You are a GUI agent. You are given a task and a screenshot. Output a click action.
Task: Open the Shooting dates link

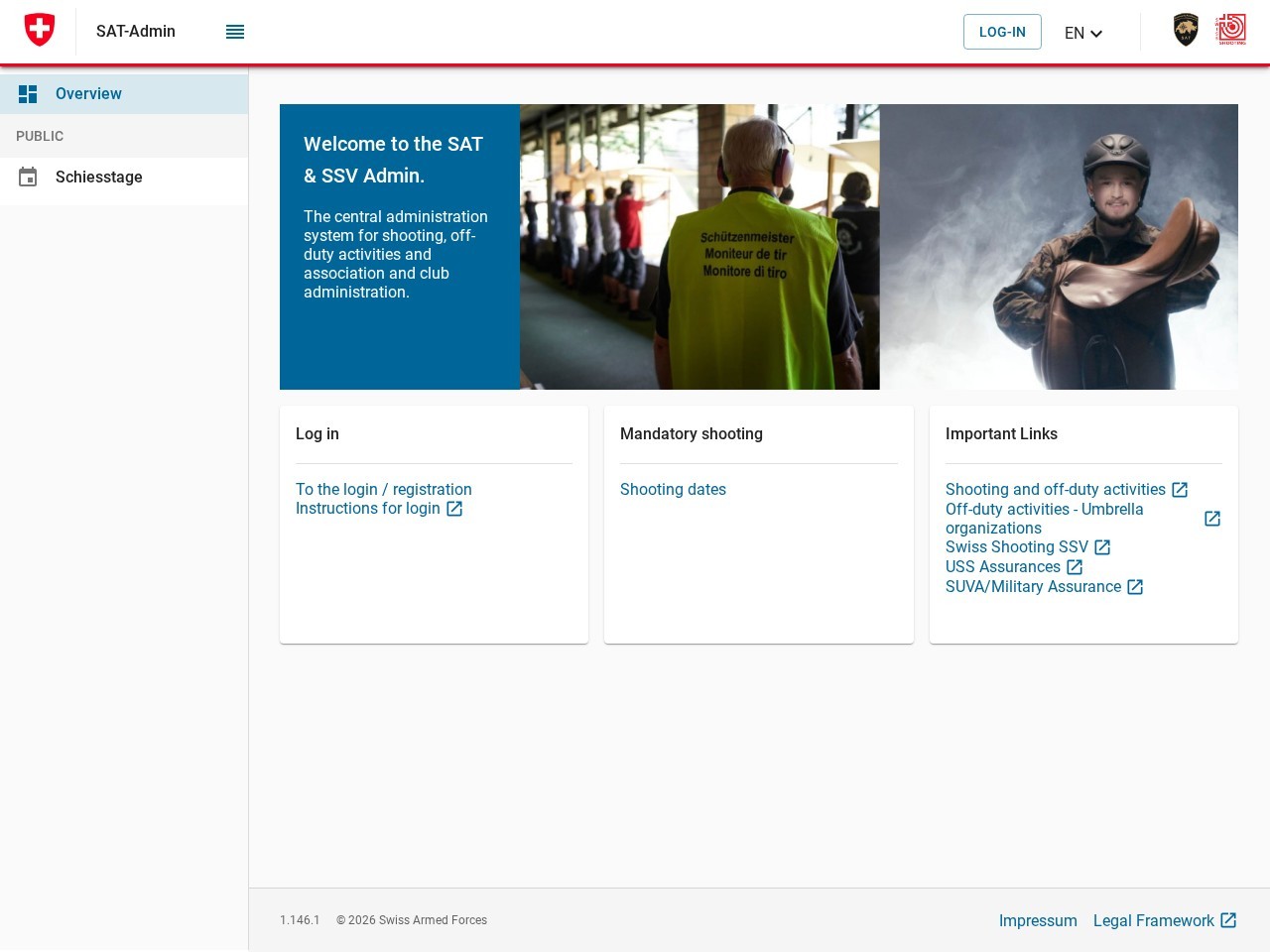(x=673, y=490)
